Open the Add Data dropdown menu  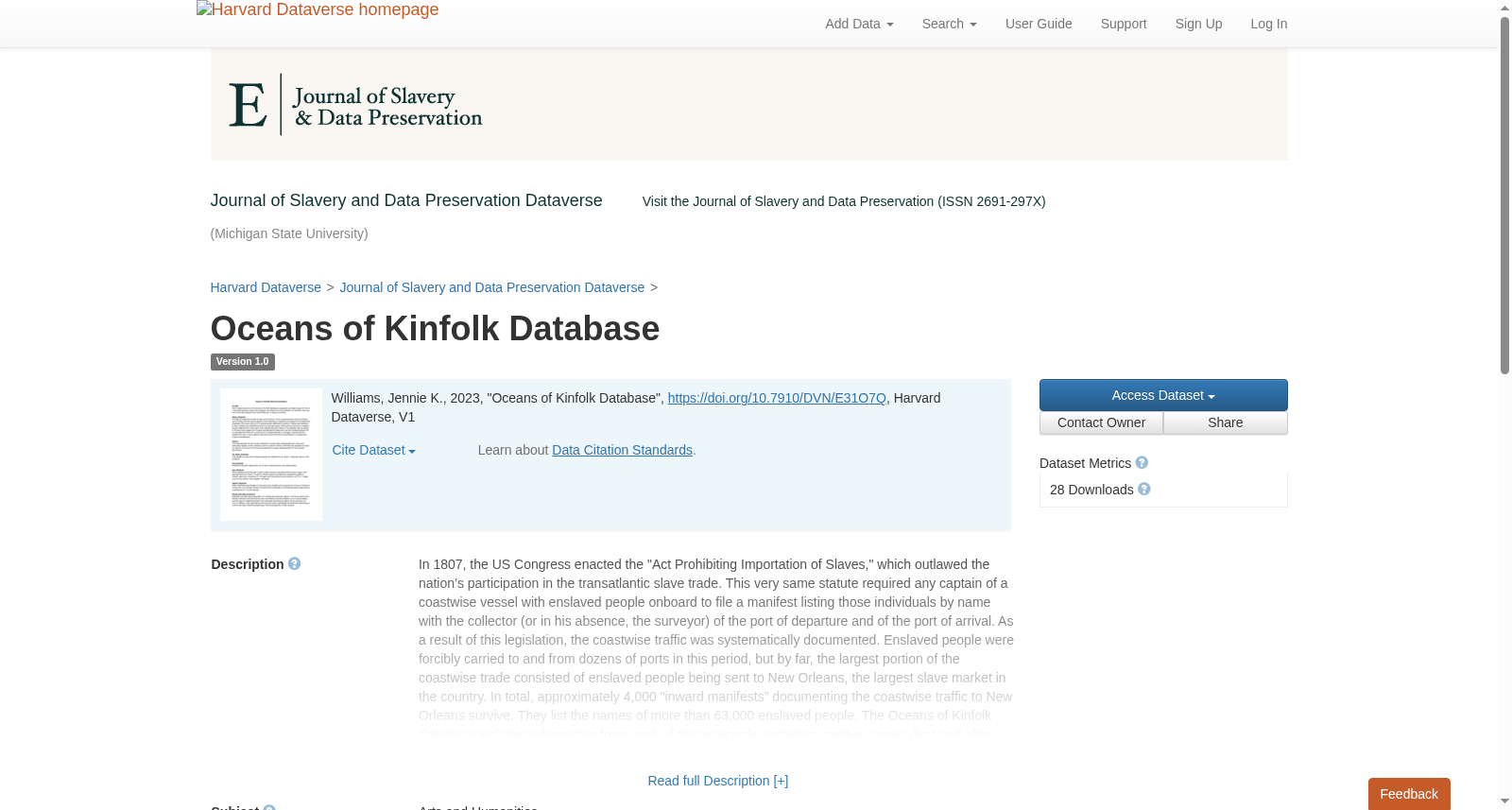(x=859, y=24)
